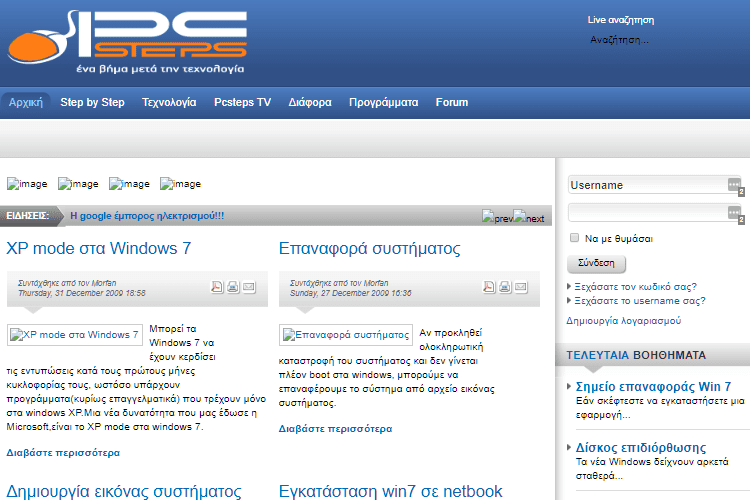Click password manager icon in password field
Image resolution: width=750 pixels, height=500 pixels.
point(734,212)
